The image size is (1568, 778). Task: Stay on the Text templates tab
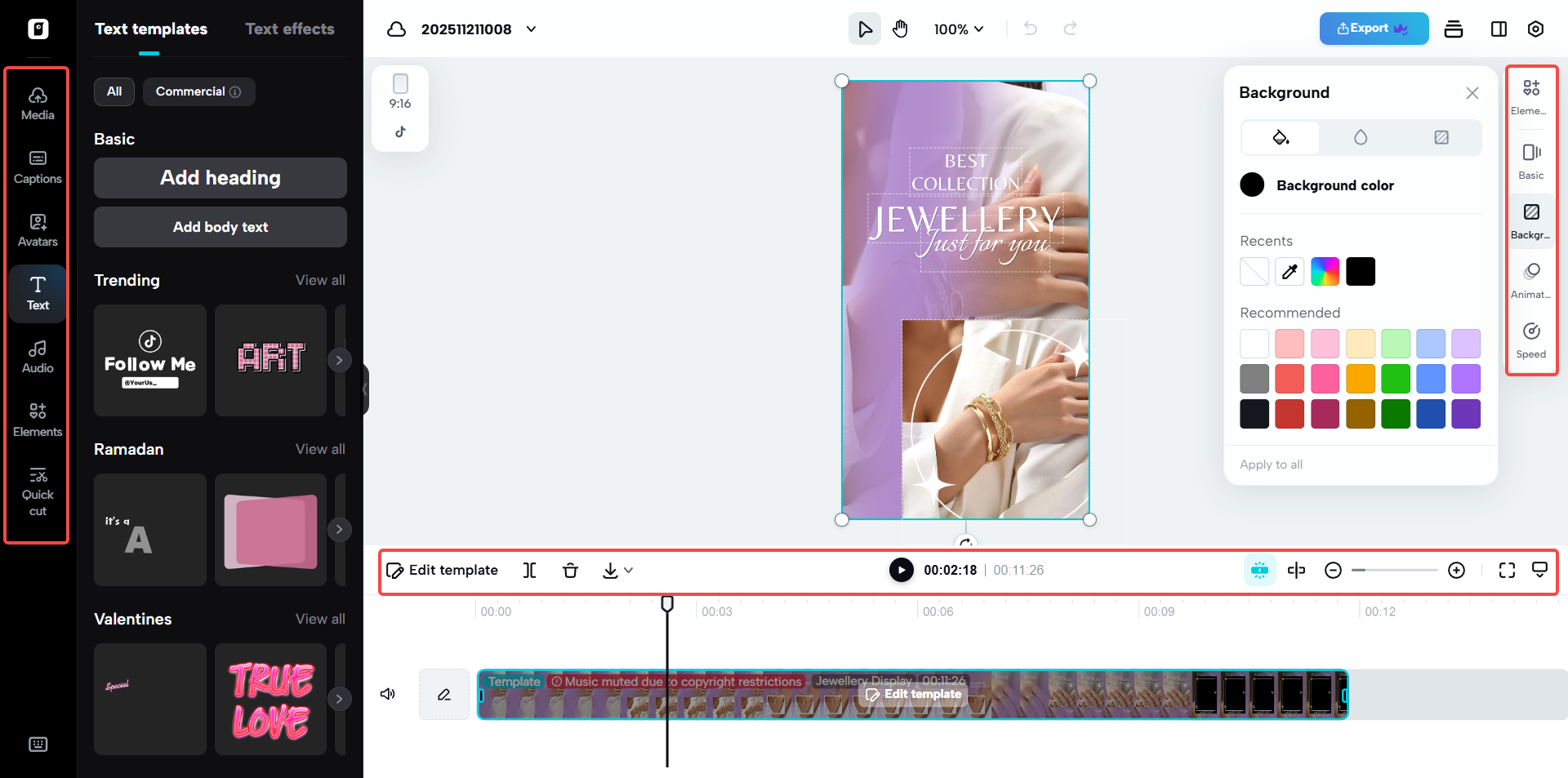pyautogui.click(x=150, y=29)
